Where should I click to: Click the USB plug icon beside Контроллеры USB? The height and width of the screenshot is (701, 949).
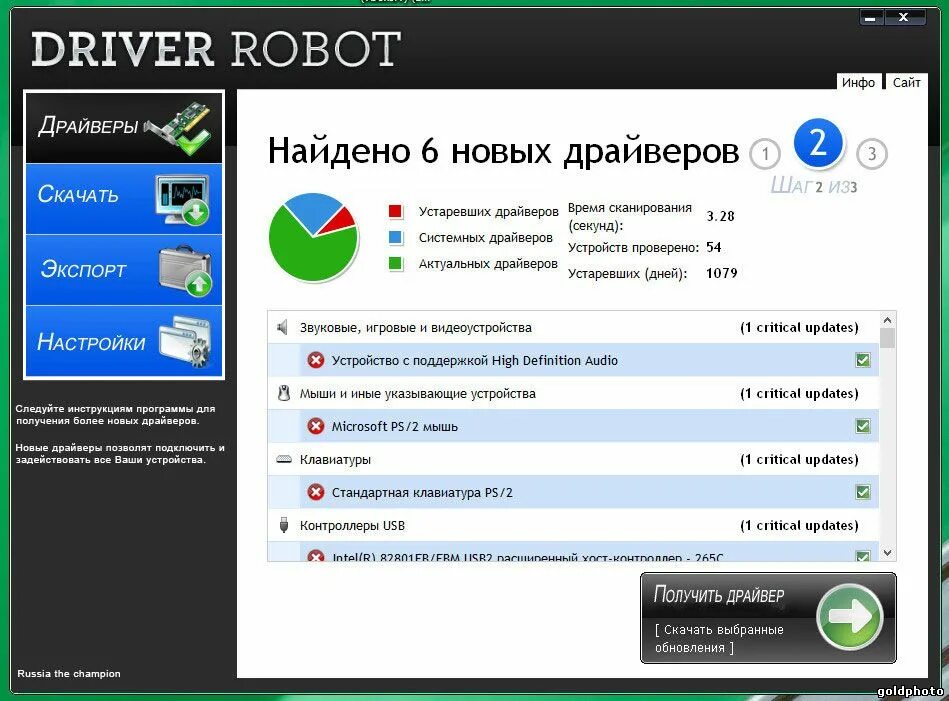pos(284,525)
